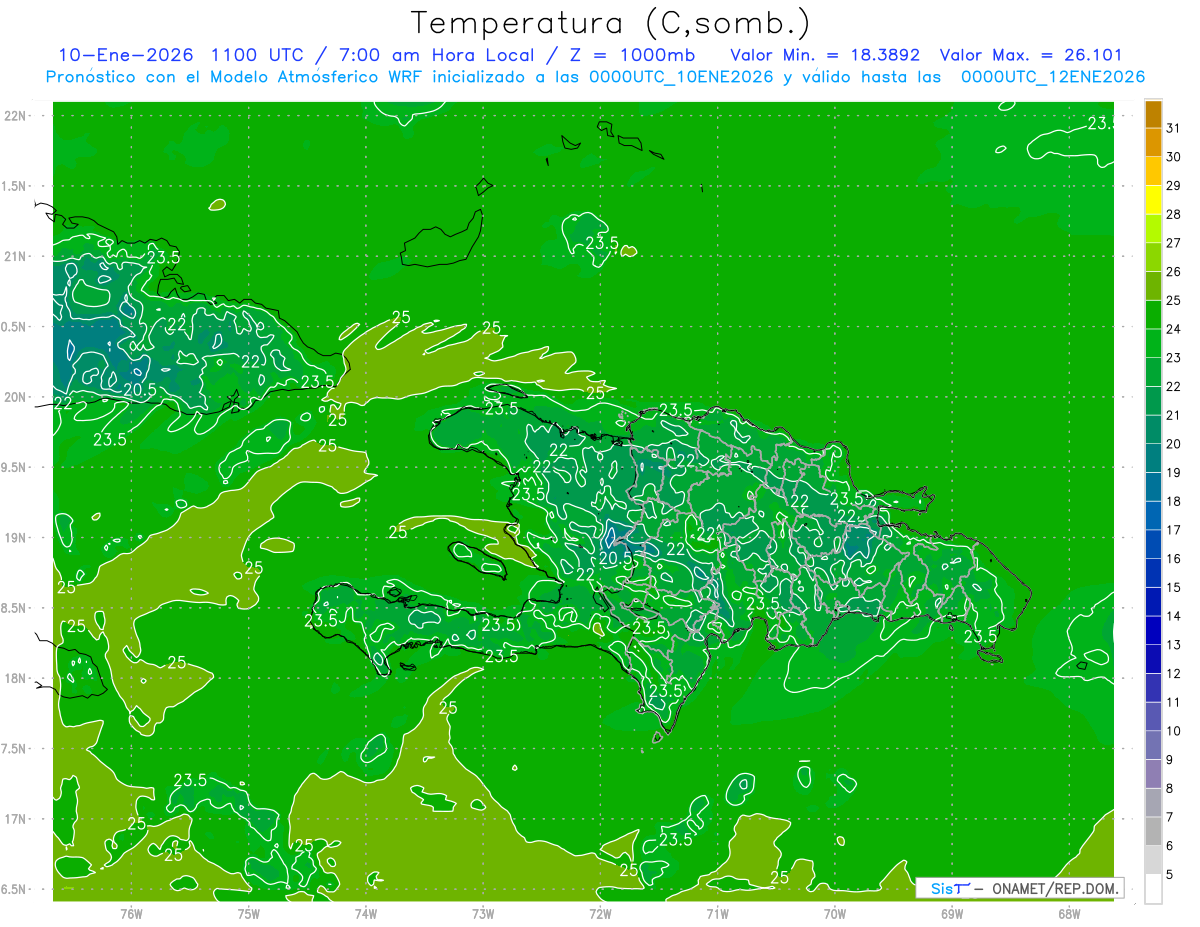The width and height of the screenshot is (1200, 927).
Task: Click the color scale number 5
Action: (1170, 875)
